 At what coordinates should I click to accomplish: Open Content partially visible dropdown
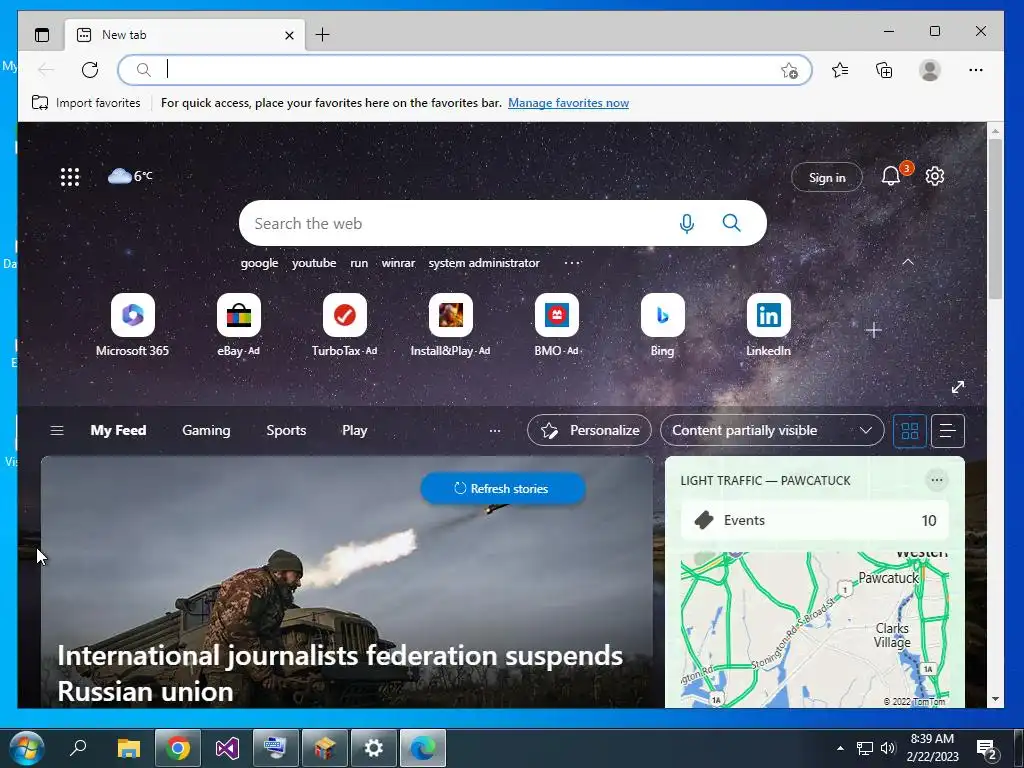pyautogui.click(x=772, y=430)
